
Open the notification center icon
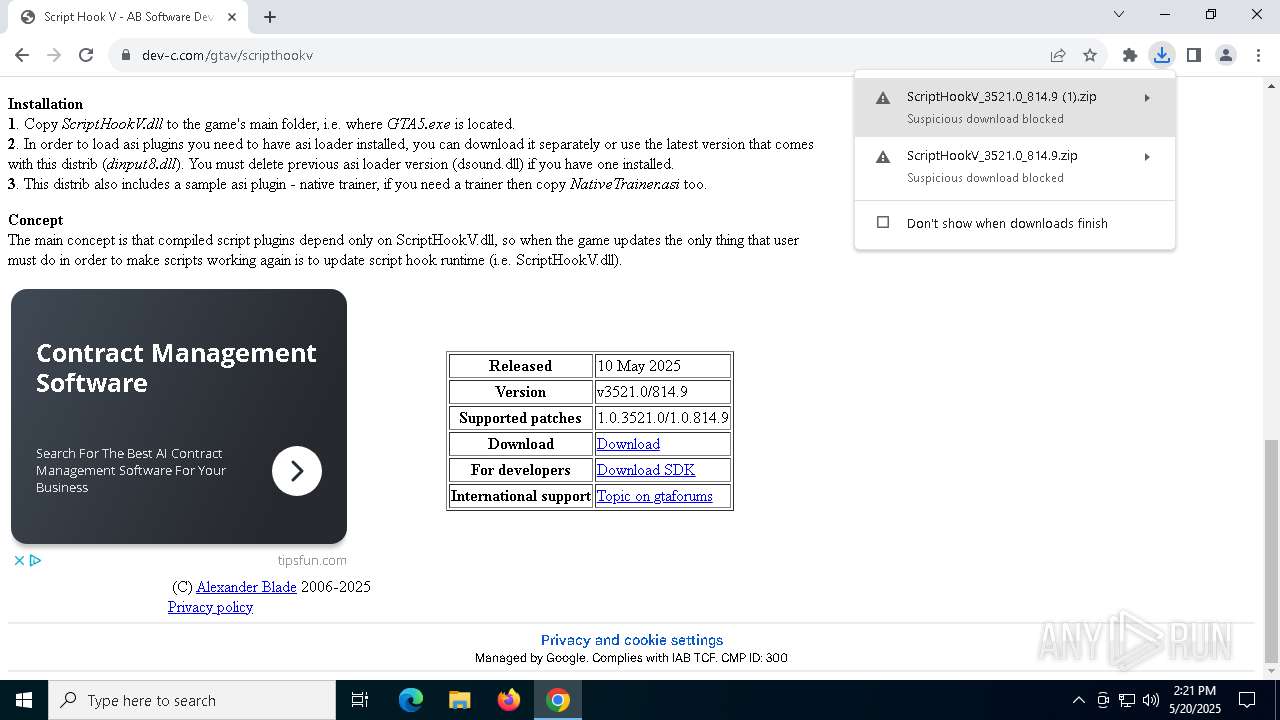pos(1248,700)
